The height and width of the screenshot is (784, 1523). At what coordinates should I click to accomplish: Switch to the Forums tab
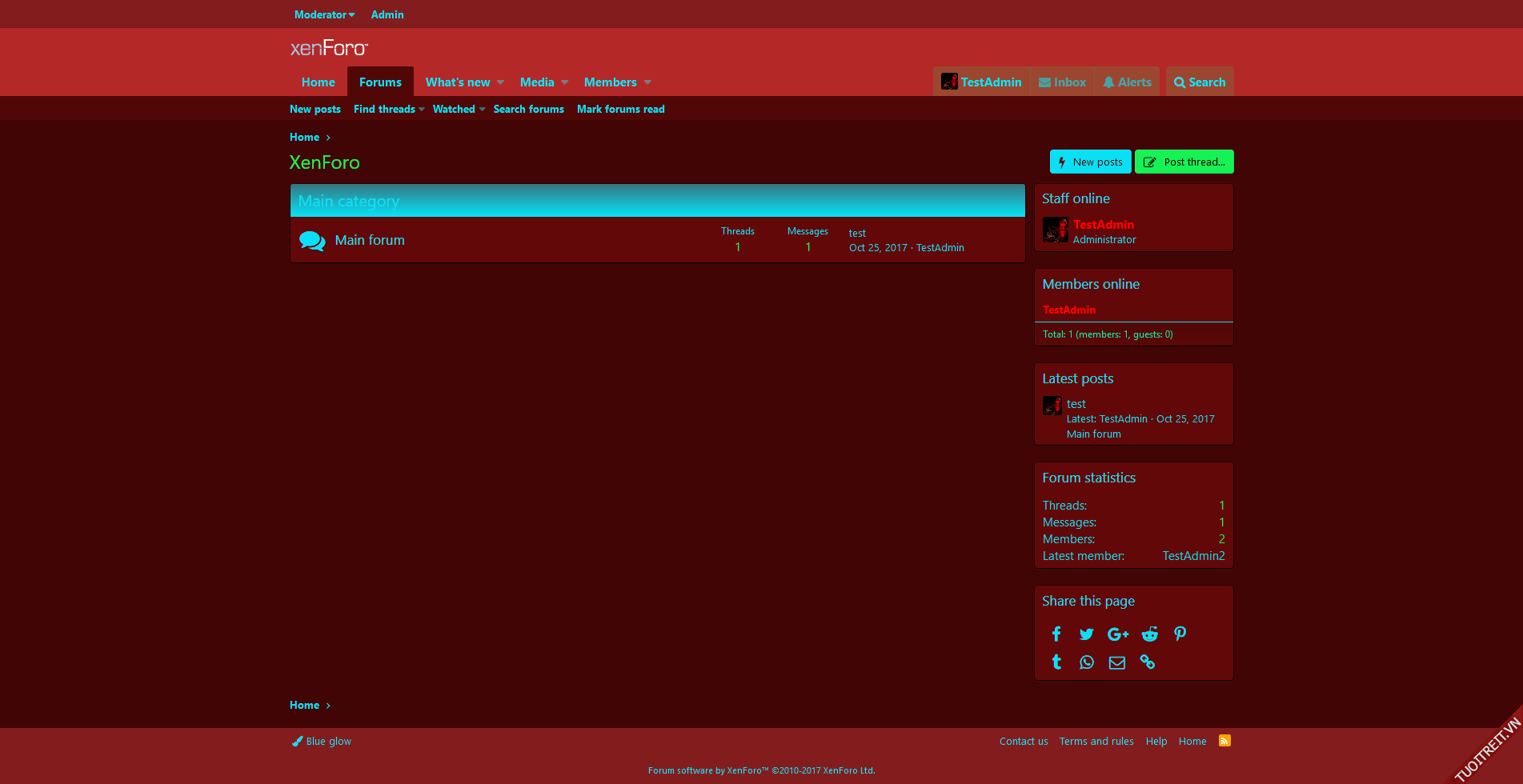(380, 82)
